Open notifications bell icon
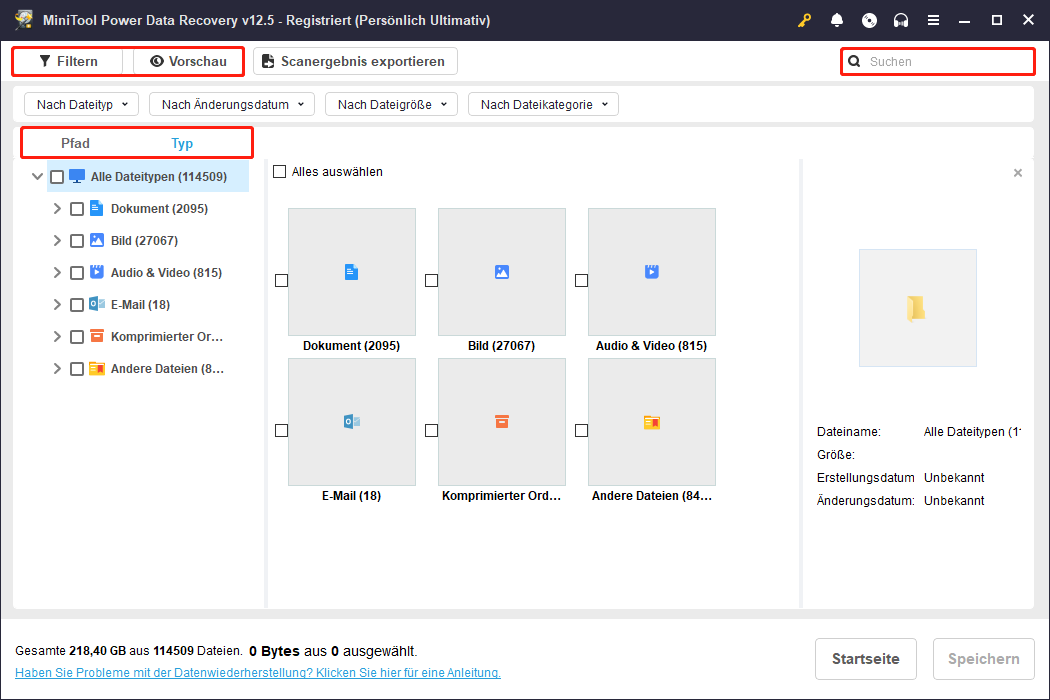The width and height of the screenshot is (1050, 700). [x=836, y=20]
